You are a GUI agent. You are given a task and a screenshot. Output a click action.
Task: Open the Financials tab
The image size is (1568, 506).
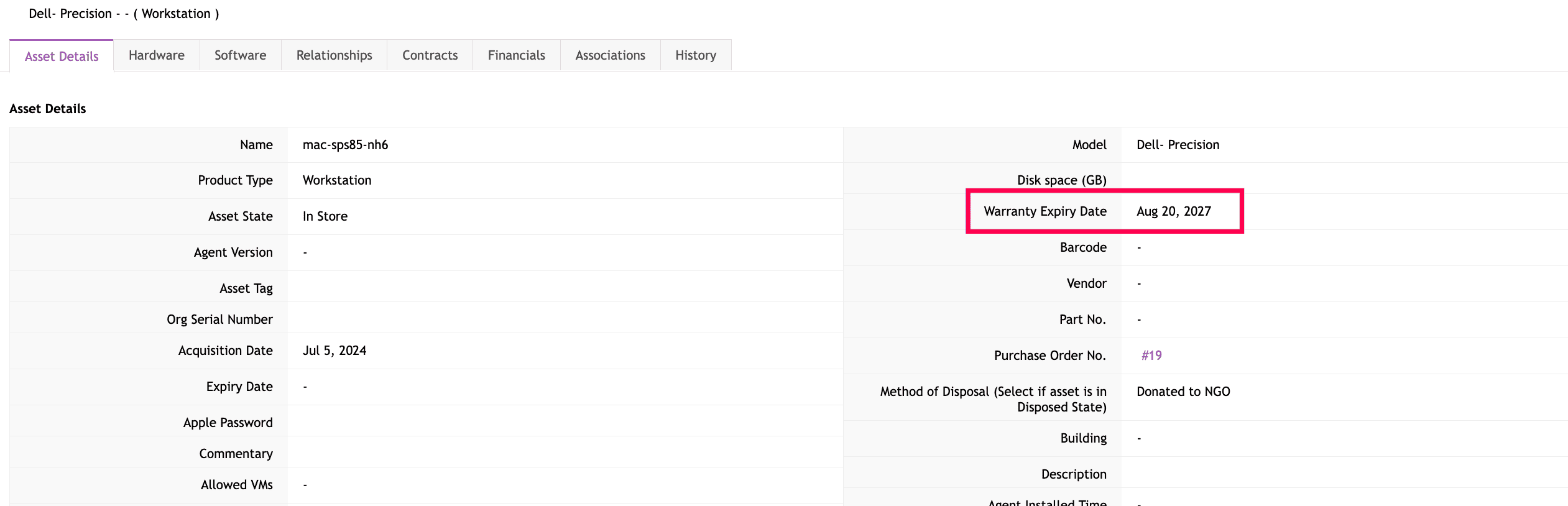(x=516, y=55)
